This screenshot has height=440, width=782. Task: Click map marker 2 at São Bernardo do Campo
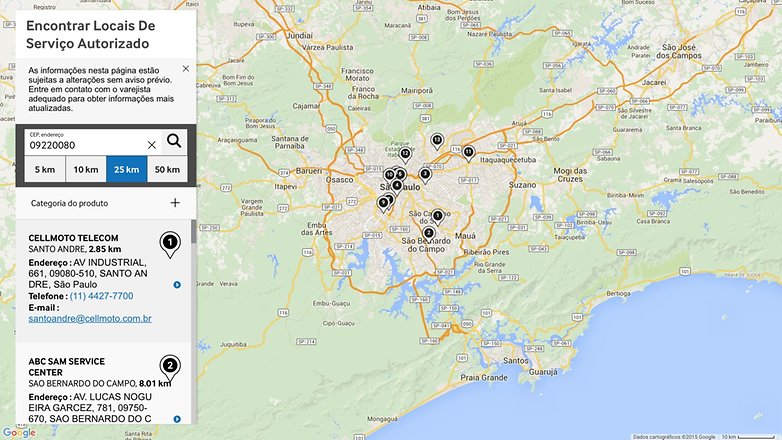pyautogui.click(x=428, y=234)
